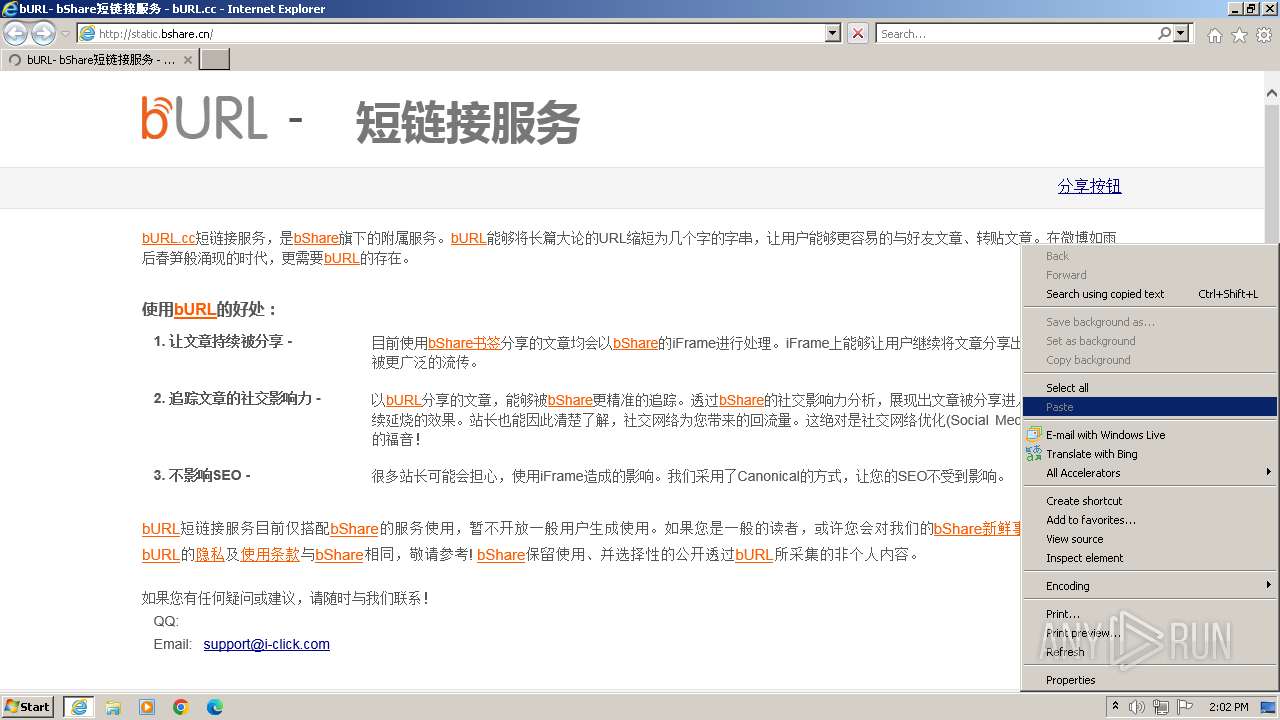Click the bURL logo

click(205, 118)
